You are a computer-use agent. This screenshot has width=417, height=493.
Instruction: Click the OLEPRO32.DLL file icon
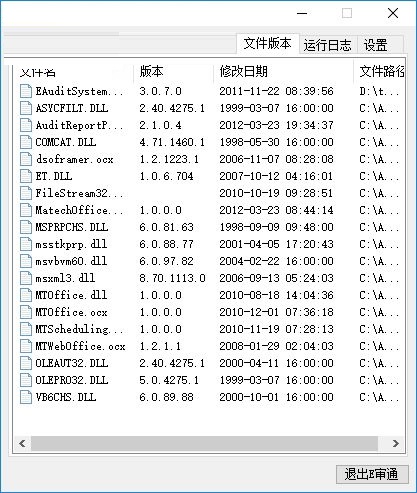[x=26, y=380]
